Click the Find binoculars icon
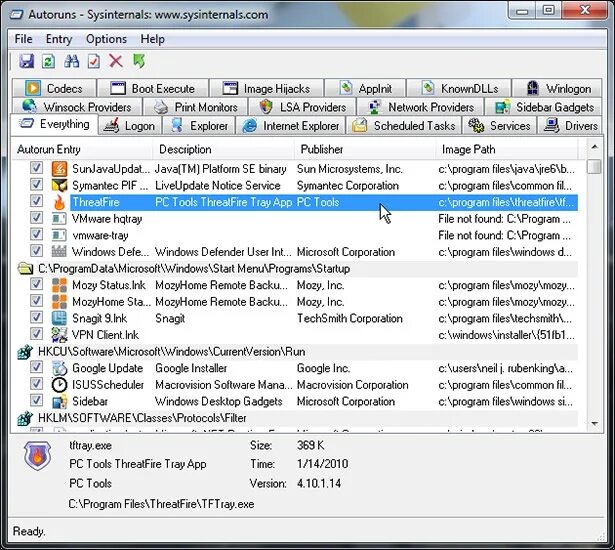This screenshot has width=615, height=550. point(71,61)
